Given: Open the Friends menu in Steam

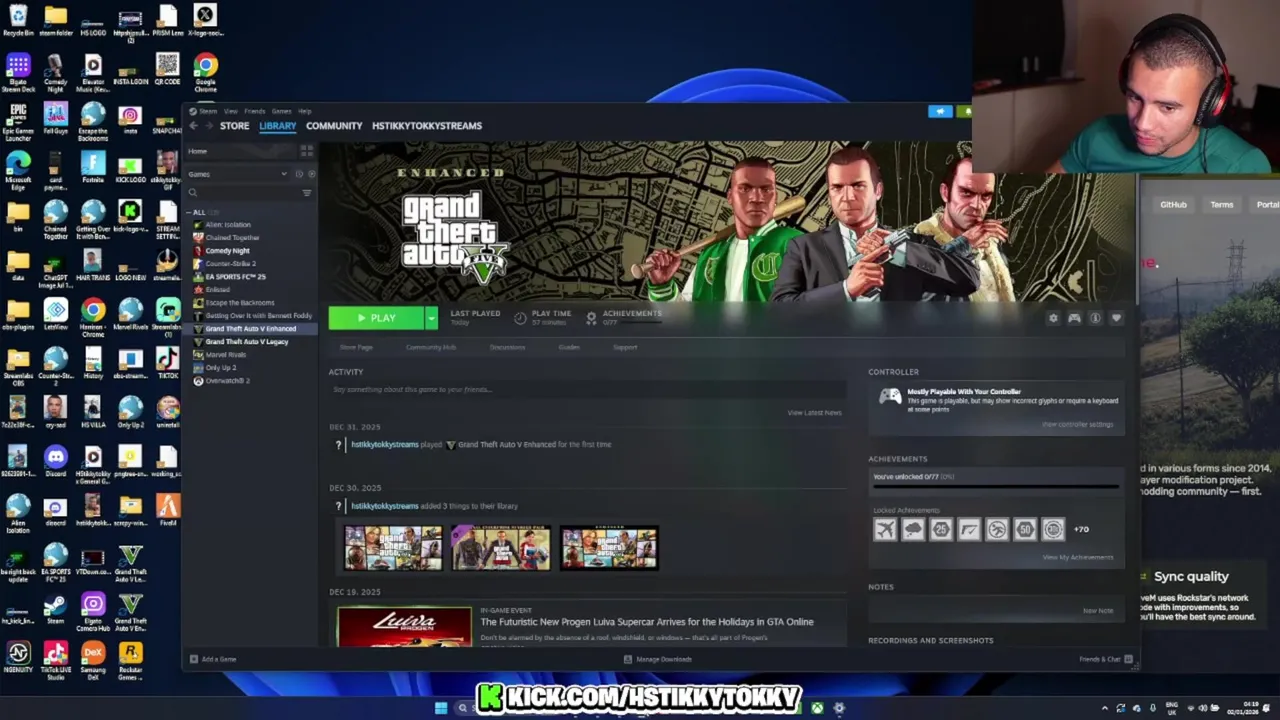Looking at the screenshot, I should tap(255, 111).
